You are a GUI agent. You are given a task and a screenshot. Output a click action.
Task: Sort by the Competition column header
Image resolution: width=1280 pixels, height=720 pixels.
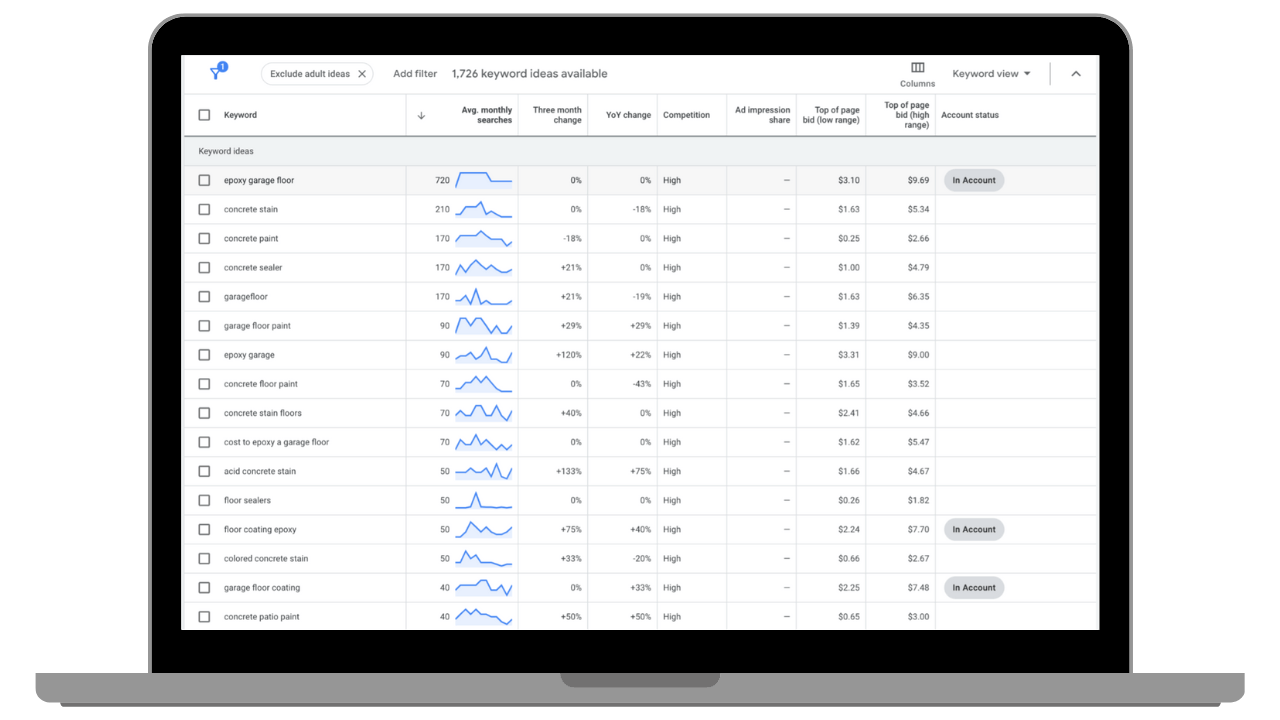click(686, 115)
